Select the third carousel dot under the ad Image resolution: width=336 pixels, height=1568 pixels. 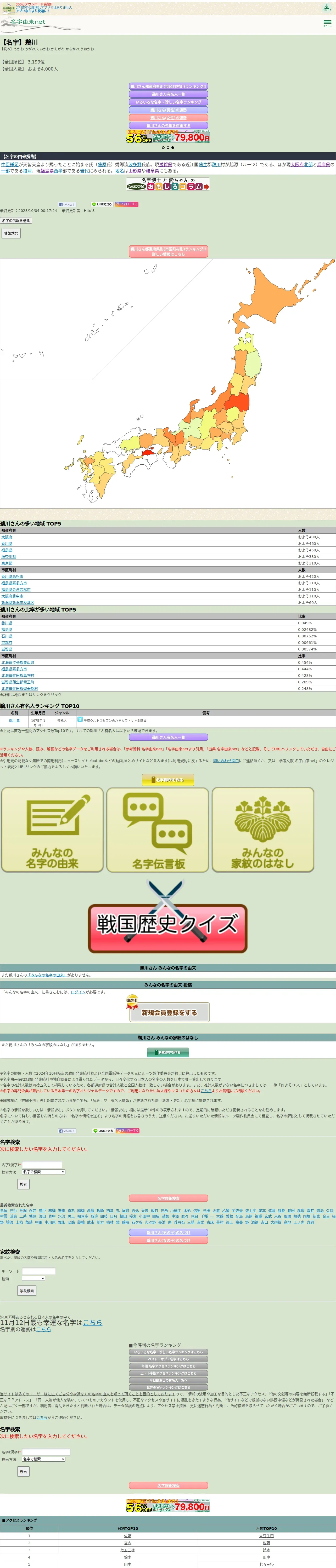[x=172, y=147]
